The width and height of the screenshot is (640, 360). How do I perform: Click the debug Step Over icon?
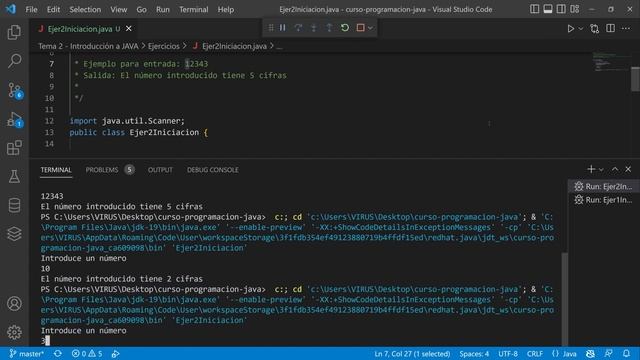(298, 28)
